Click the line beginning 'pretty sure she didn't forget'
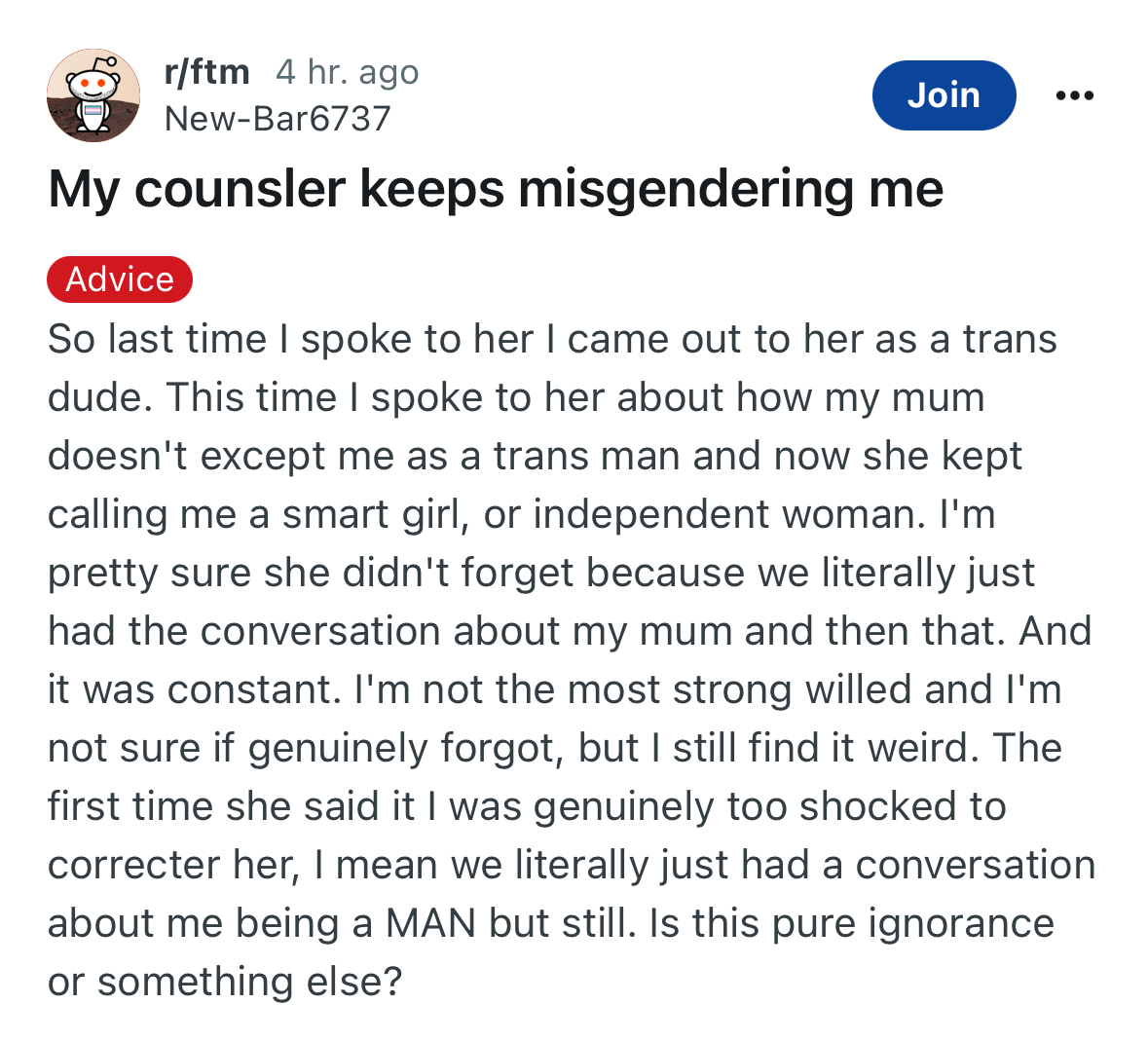Screen dimensions: 1148x1041 pyautogui.click(x=541, y=574)
